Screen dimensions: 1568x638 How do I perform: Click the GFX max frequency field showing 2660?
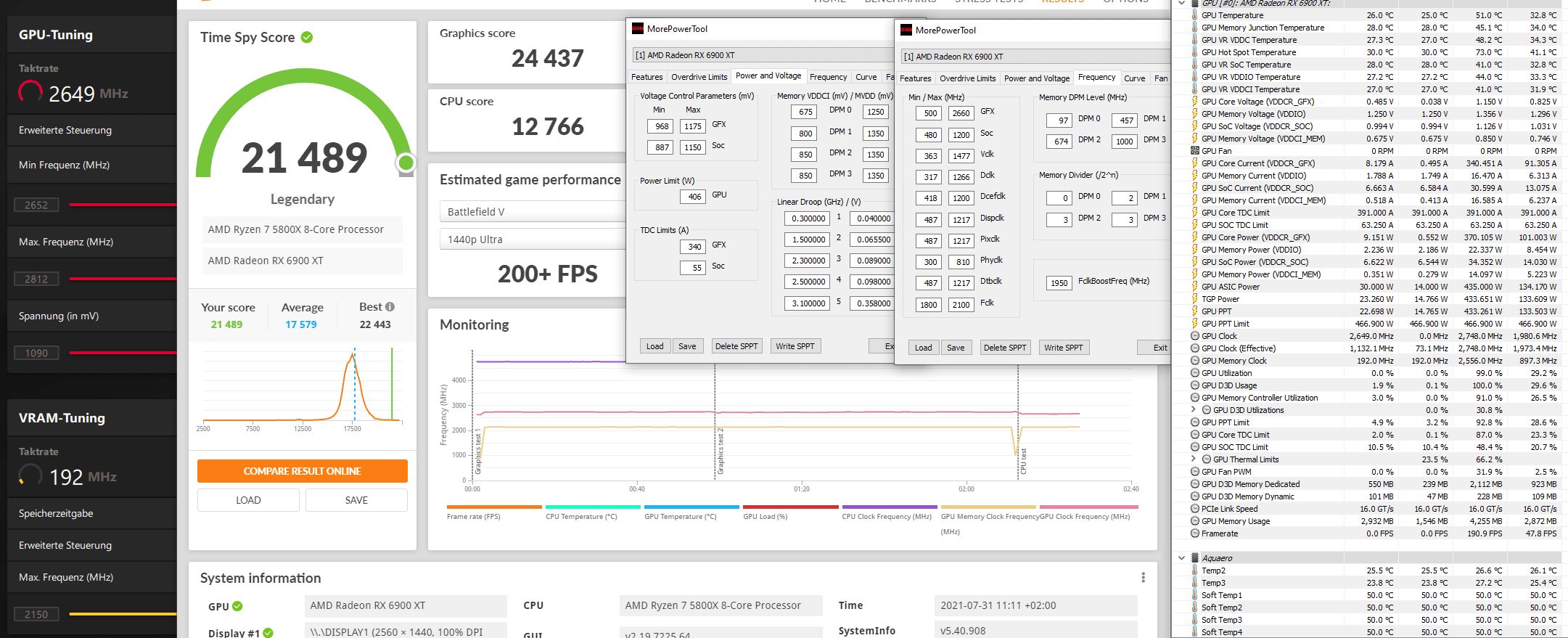tap(961, 113)
